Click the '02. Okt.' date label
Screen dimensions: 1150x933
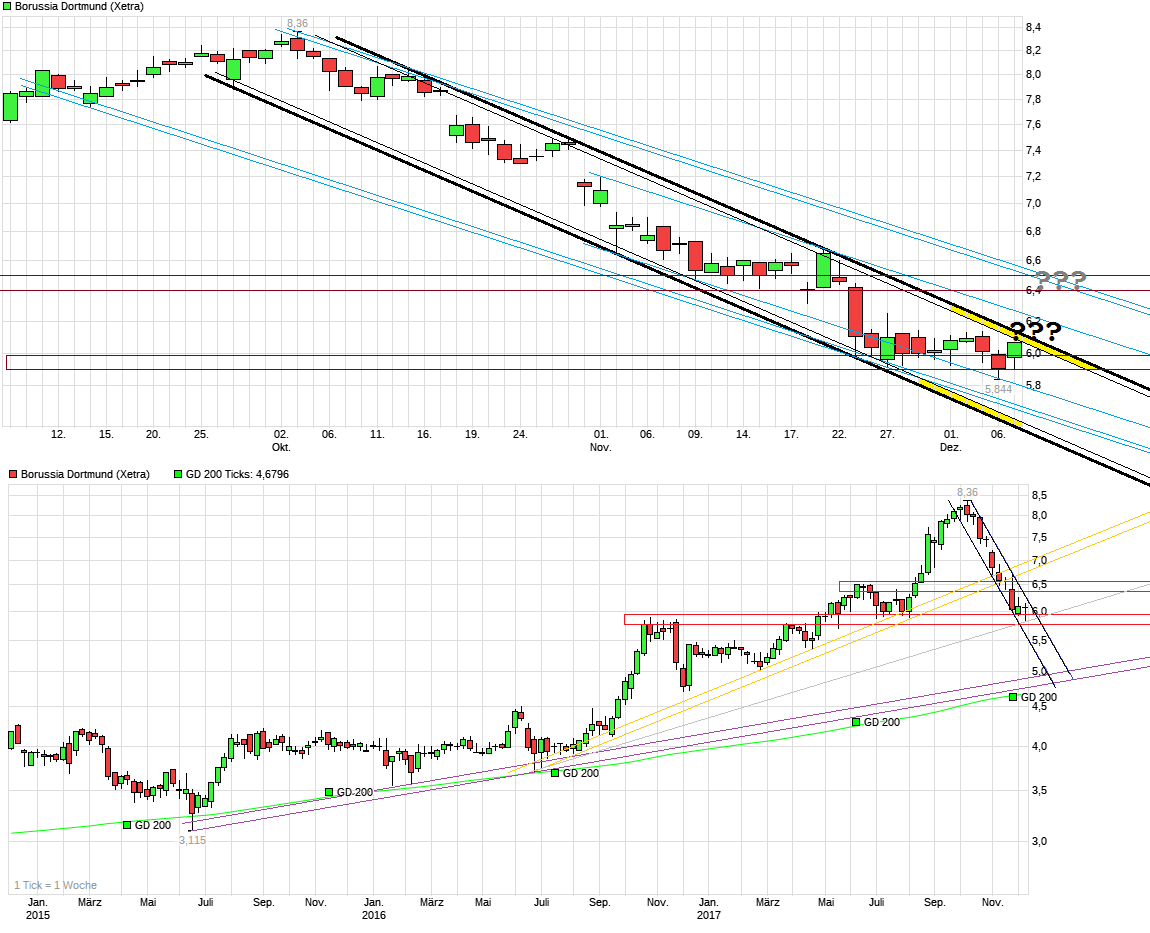click(281, 441)
